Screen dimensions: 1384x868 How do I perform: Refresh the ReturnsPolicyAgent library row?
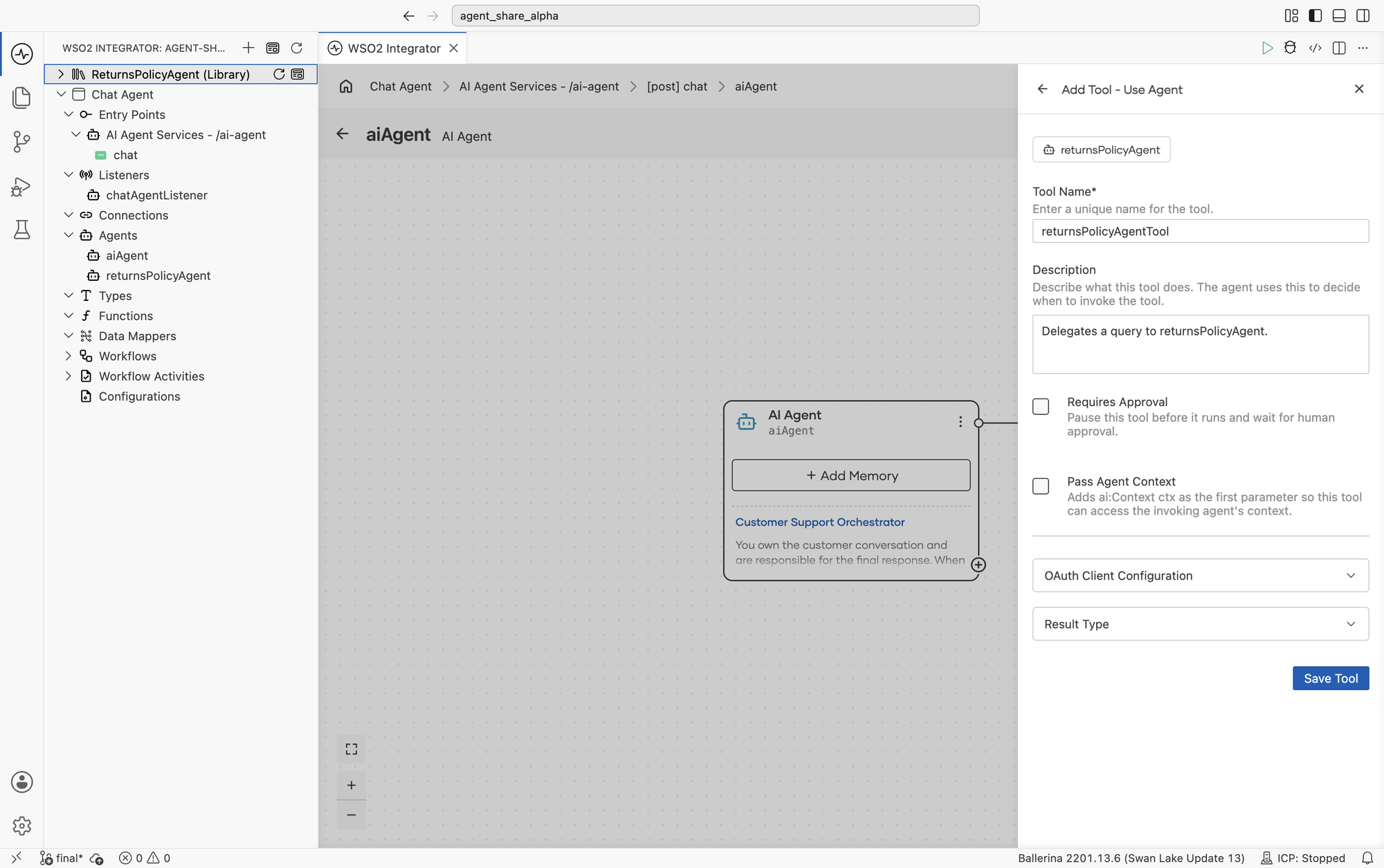click(x=279, y=74)
